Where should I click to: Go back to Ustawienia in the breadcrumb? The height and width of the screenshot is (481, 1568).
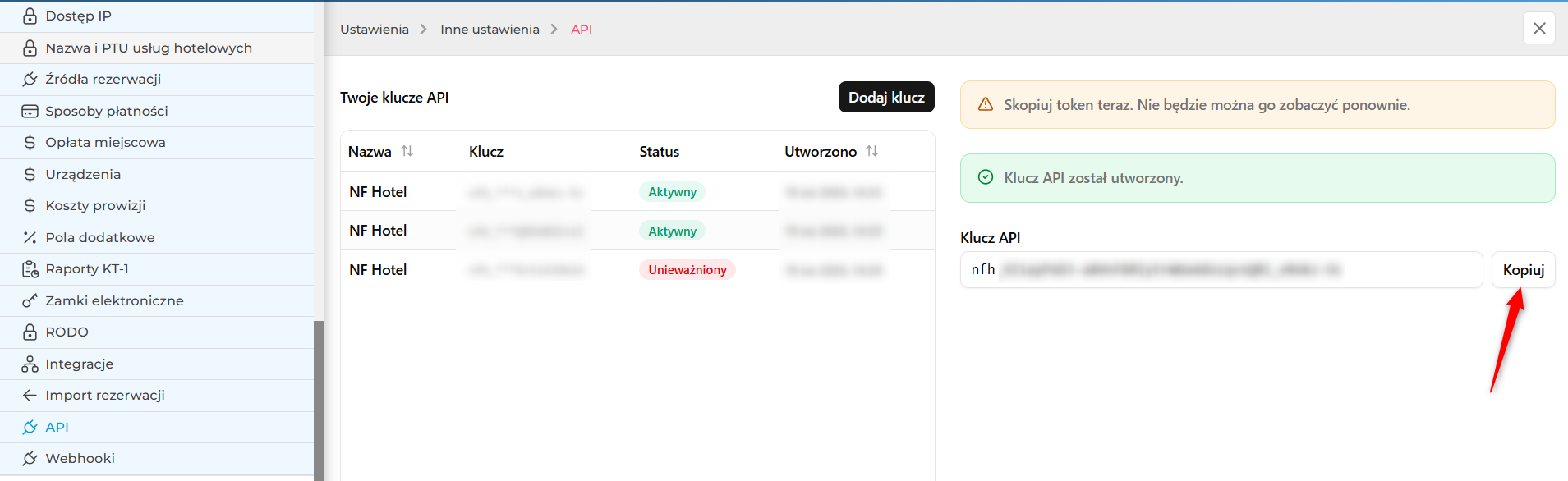[375, 29]
